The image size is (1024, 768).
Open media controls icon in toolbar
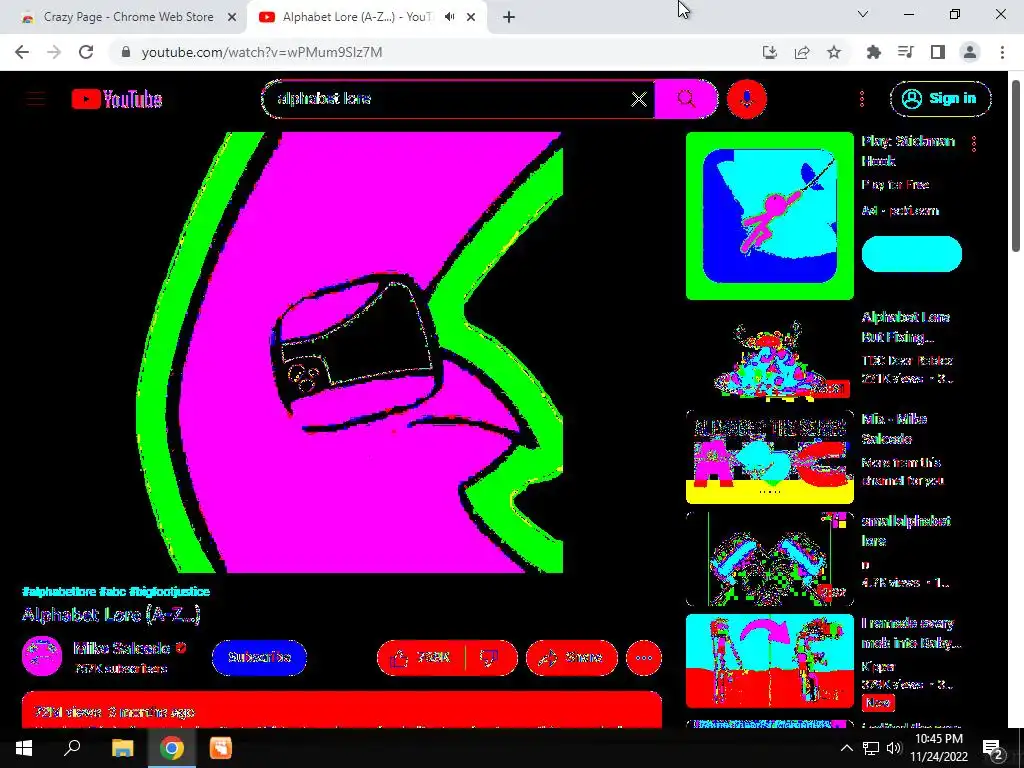[906, 52]
